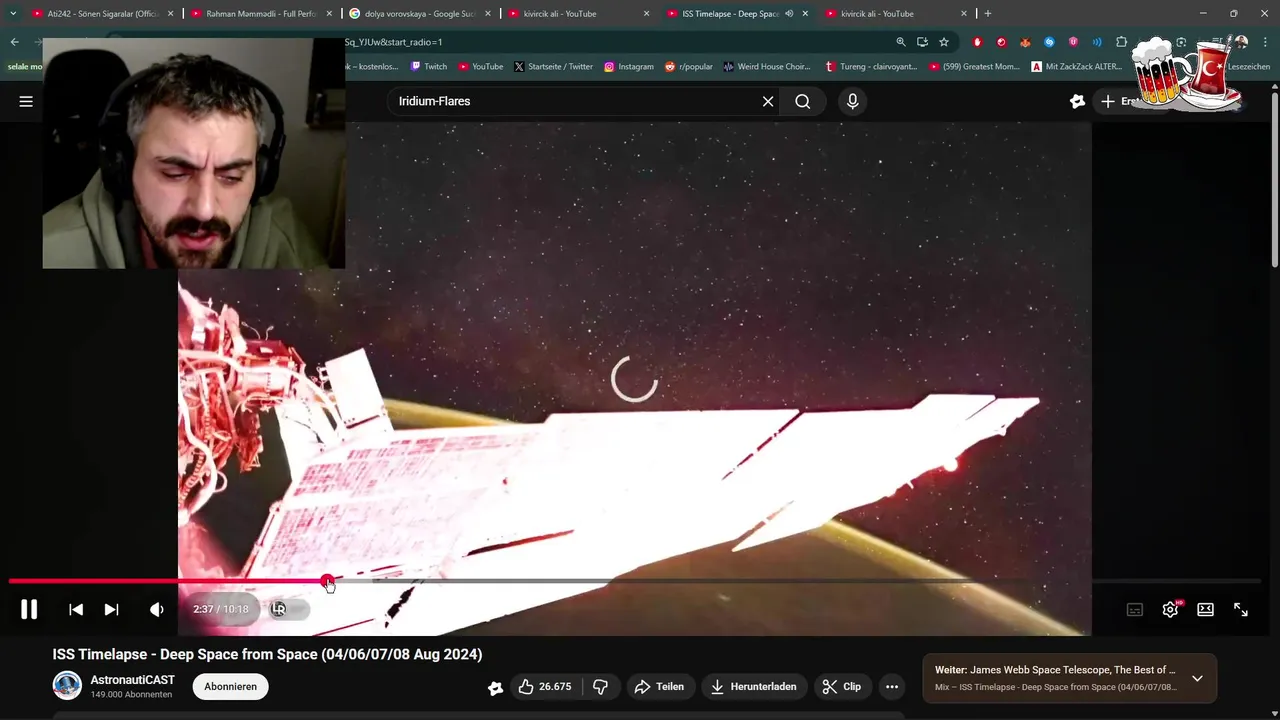Open the Greatest Mom bookmark
Screen dimensions: 1280x720
point(975,66)
